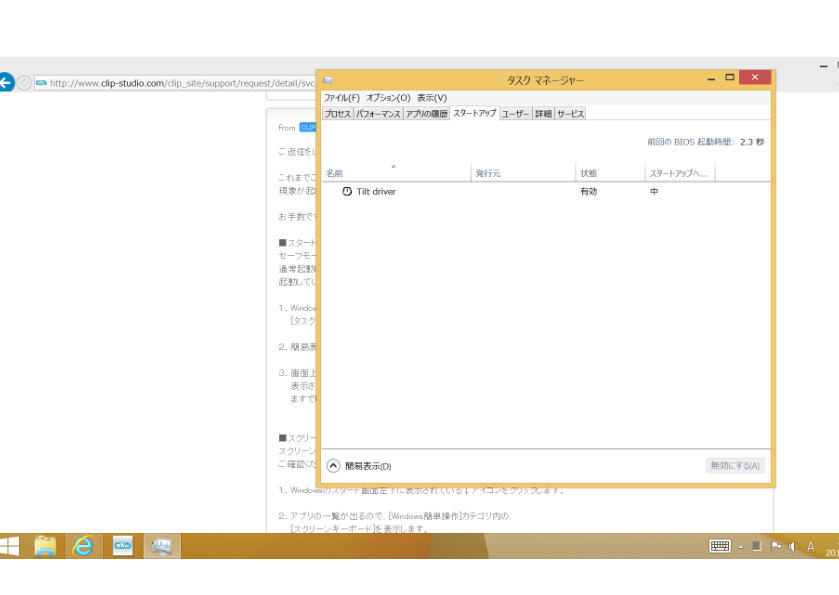
Task: Click the Tilt driver icon
Action: (347, 192)
